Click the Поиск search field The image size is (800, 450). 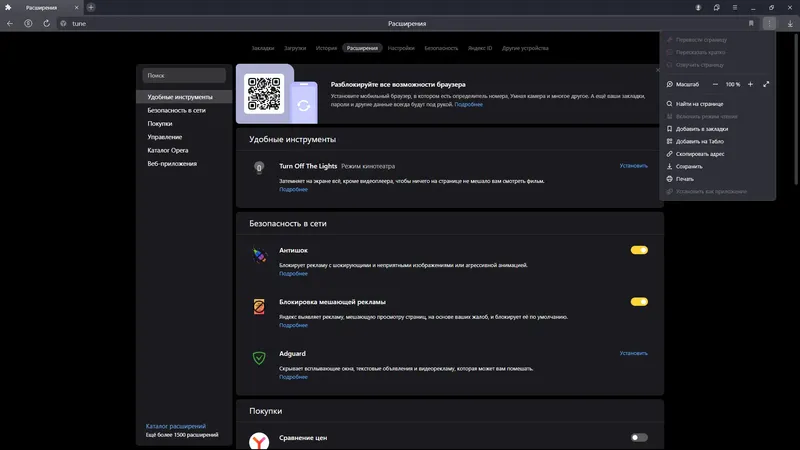[184, 76]
